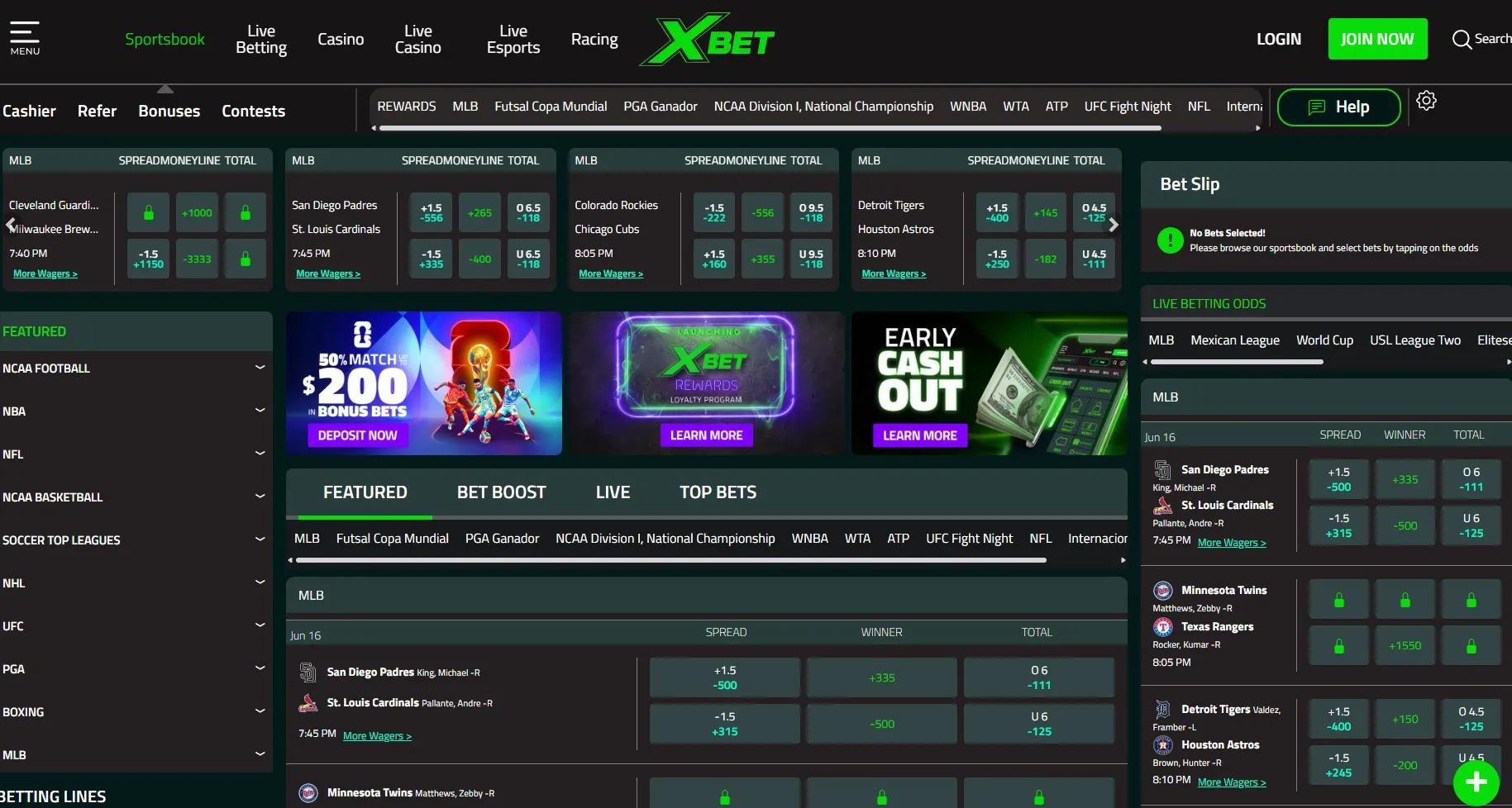1512x808 pixels.
Task: Select UFC Fight Night in top sports bar
Action: pyautogui.click(x=1128, y=107)
